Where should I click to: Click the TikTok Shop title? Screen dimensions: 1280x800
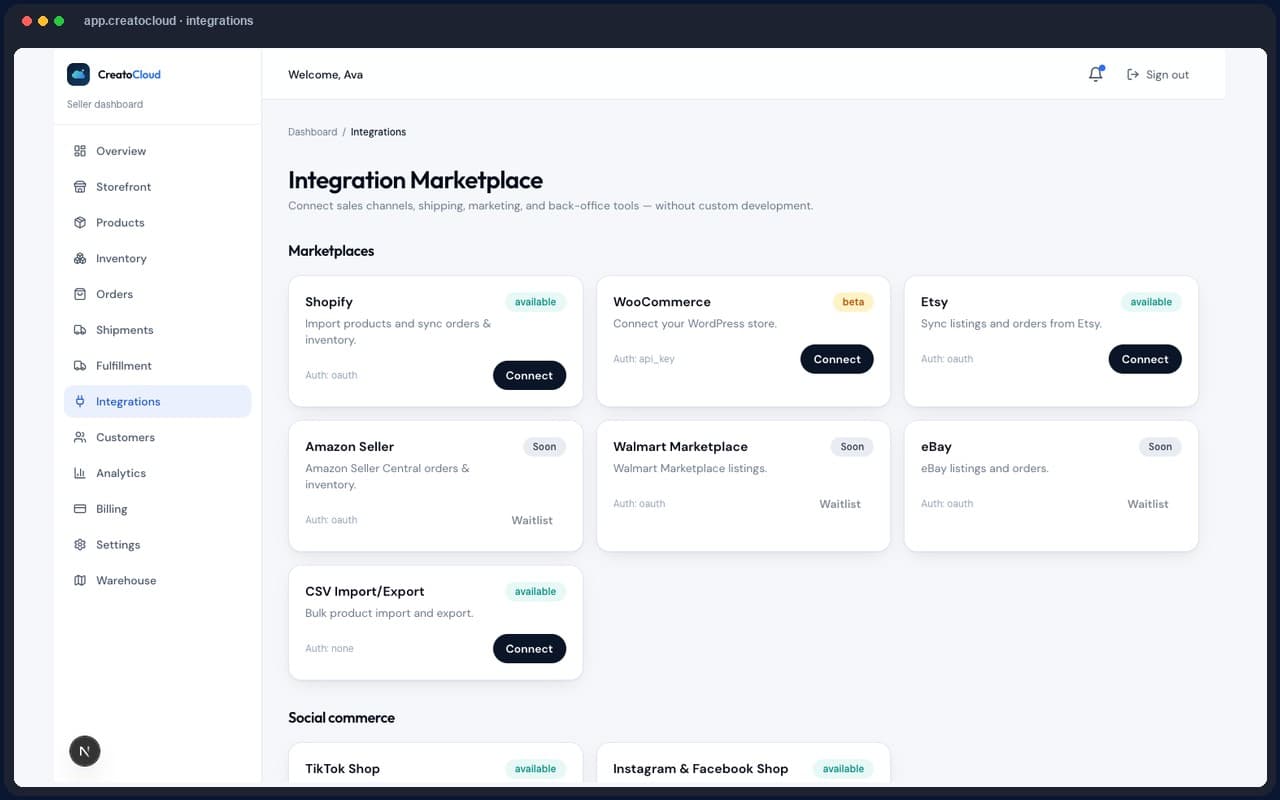point(342,769)
